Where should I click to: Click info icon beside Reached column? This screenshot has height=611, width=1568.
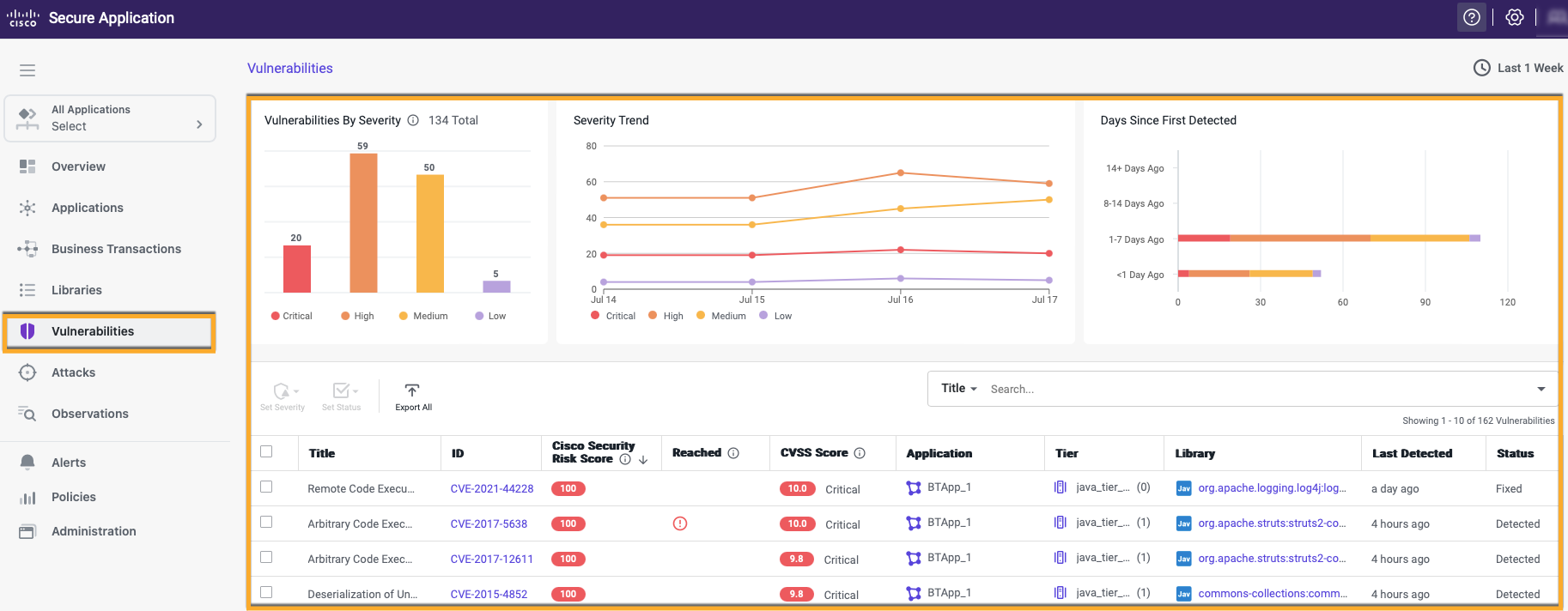tap(733, 453)
